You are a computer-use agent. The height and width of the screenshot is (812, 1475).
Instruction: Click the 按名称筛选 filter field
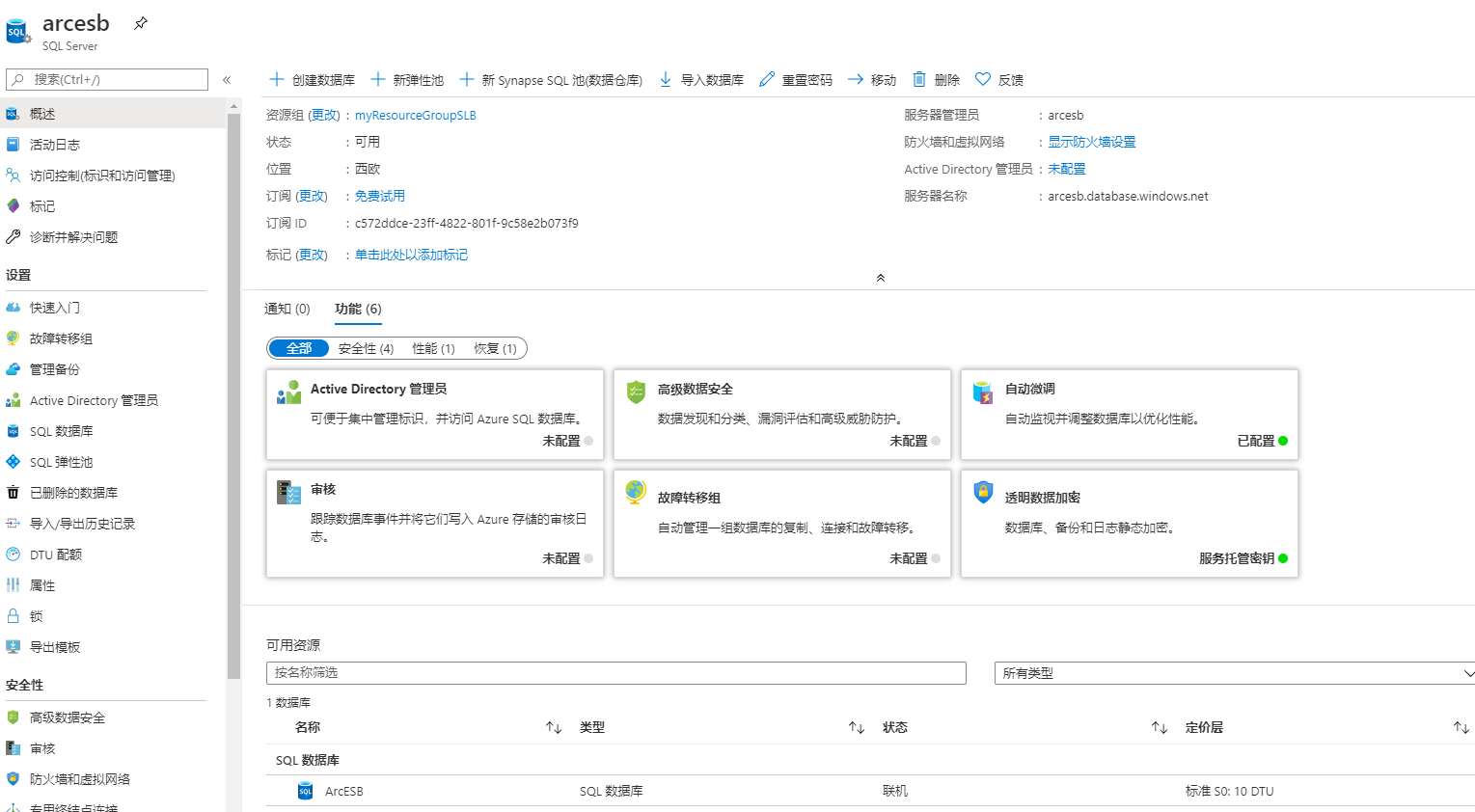tap(616, 673)
